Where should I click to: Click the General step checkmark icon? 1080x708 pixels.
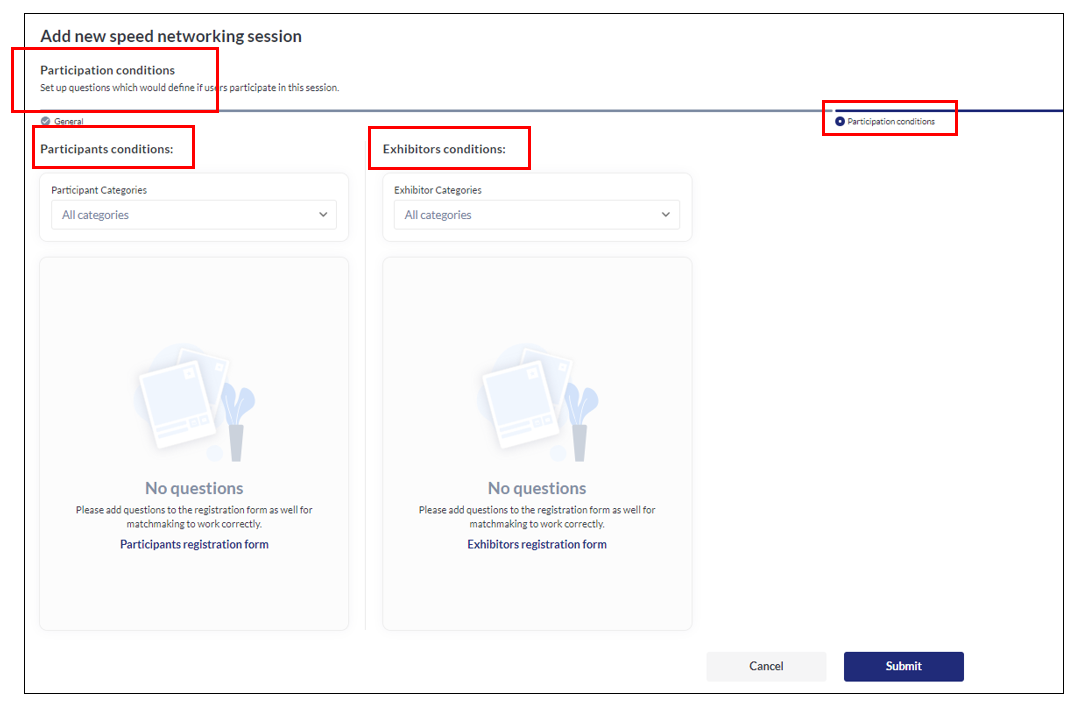(x=45, y=121)
